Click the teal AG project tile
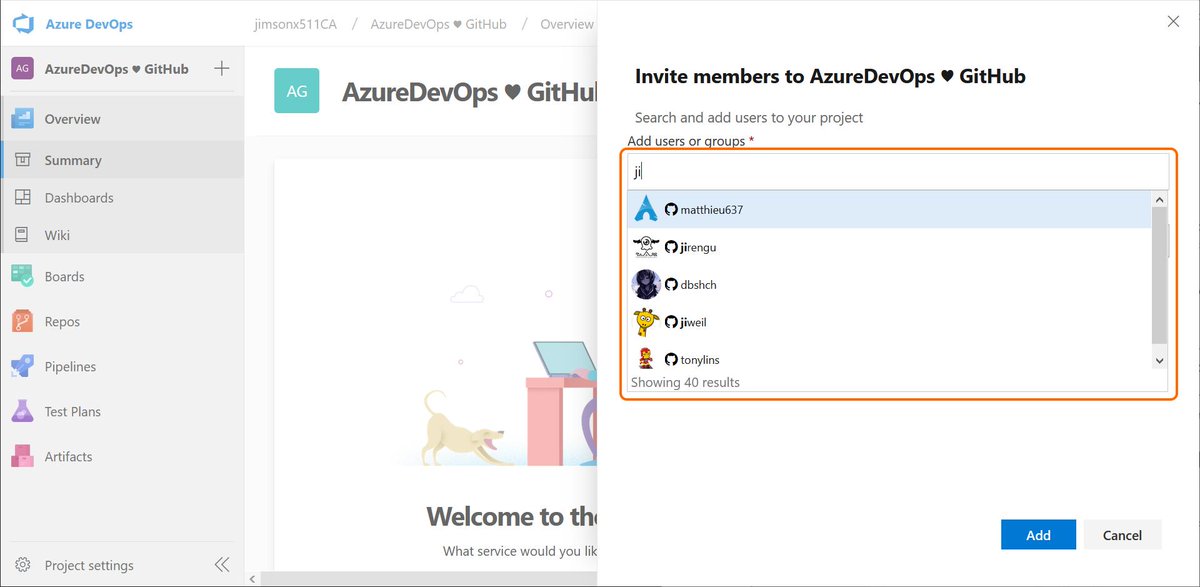This screenshot has width=1200, height=587. [297, 90]
